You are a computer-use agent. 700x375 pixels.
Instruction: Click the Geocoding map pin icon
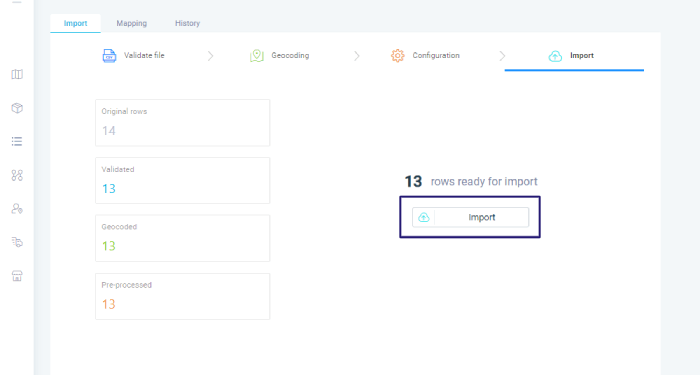pos(257,56)
